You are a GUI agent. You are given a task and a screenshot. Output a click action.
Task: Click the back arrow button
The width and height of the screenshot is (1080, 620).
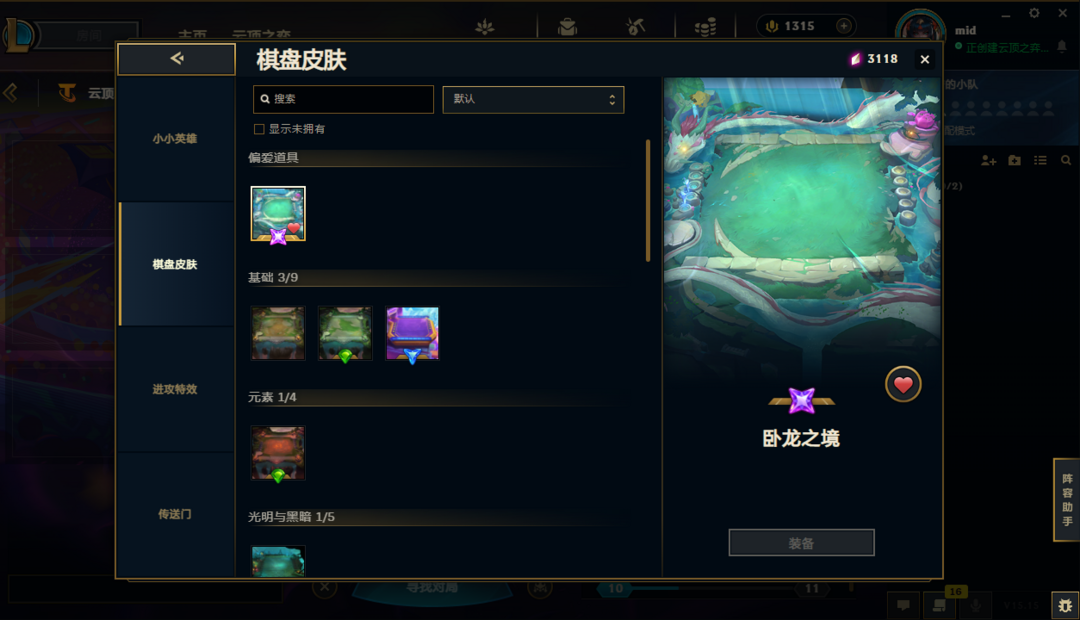(x=176, y=59)
